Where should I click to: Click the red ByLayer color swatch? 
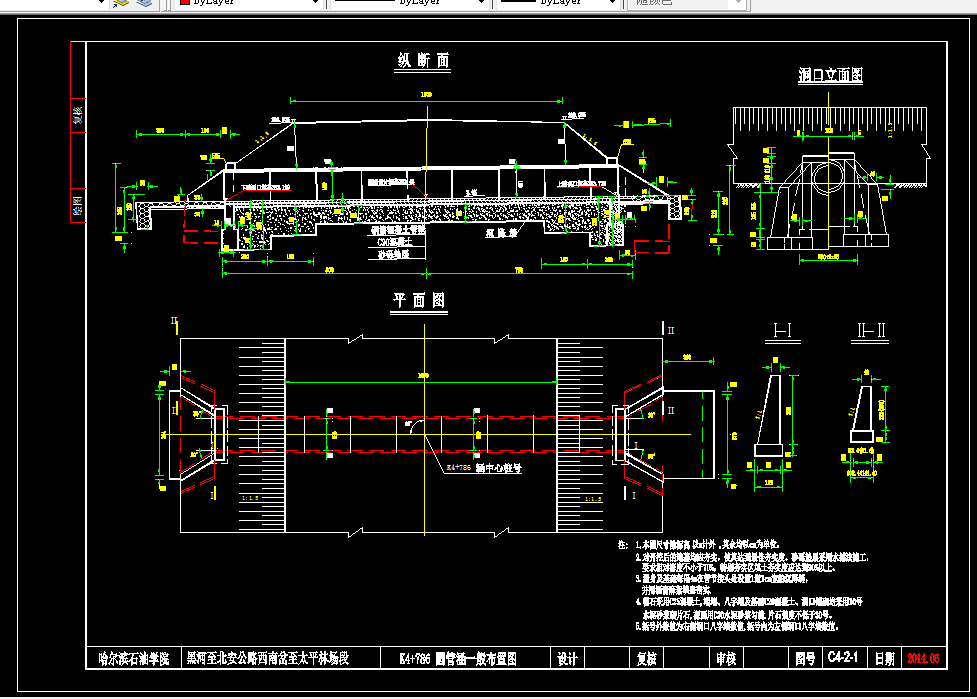click(184, 2)
